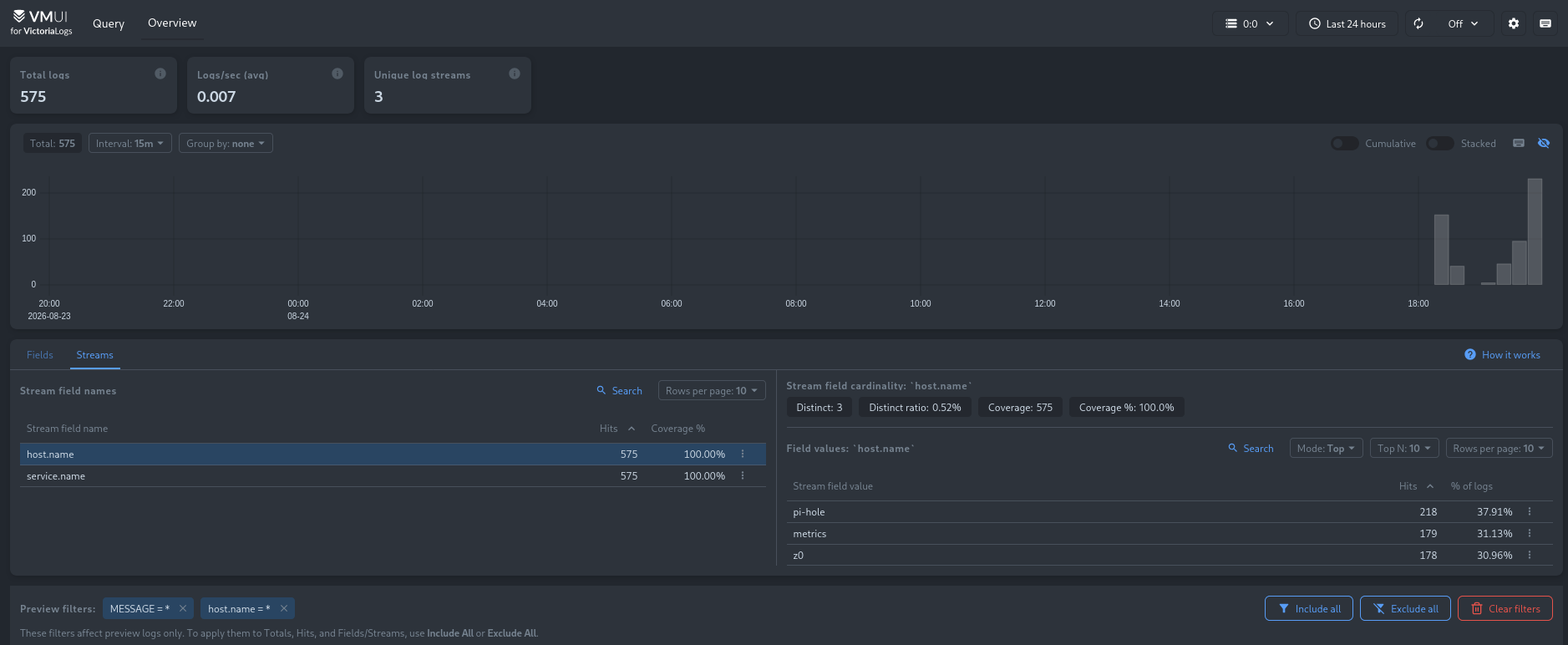The height and width of the screenshot is (645, 1568).
Task: Click Search in Field values panel
Action: point(1251,448)
